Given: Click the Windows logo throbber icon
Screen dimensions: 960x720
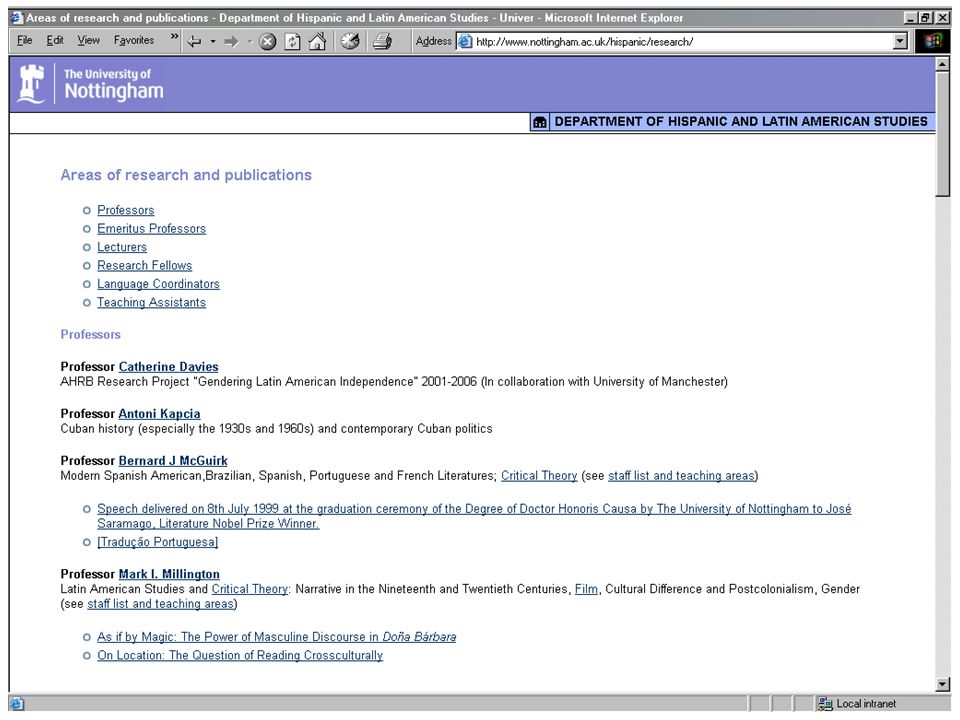Looking at the screenshot, I should point(932,42).
